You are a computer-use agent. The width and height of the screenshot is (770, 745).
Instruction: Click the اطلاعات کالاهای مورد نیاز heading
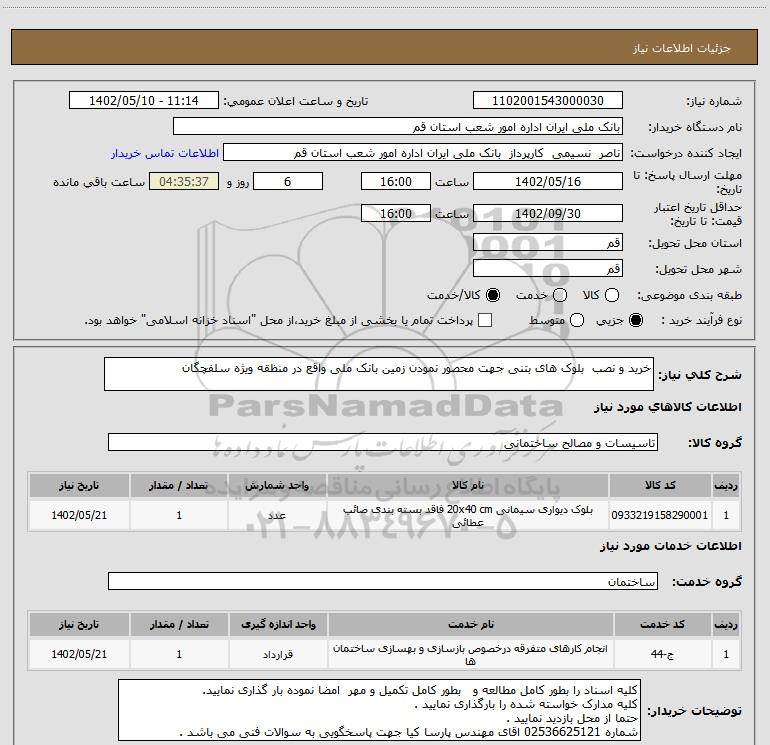667,407
